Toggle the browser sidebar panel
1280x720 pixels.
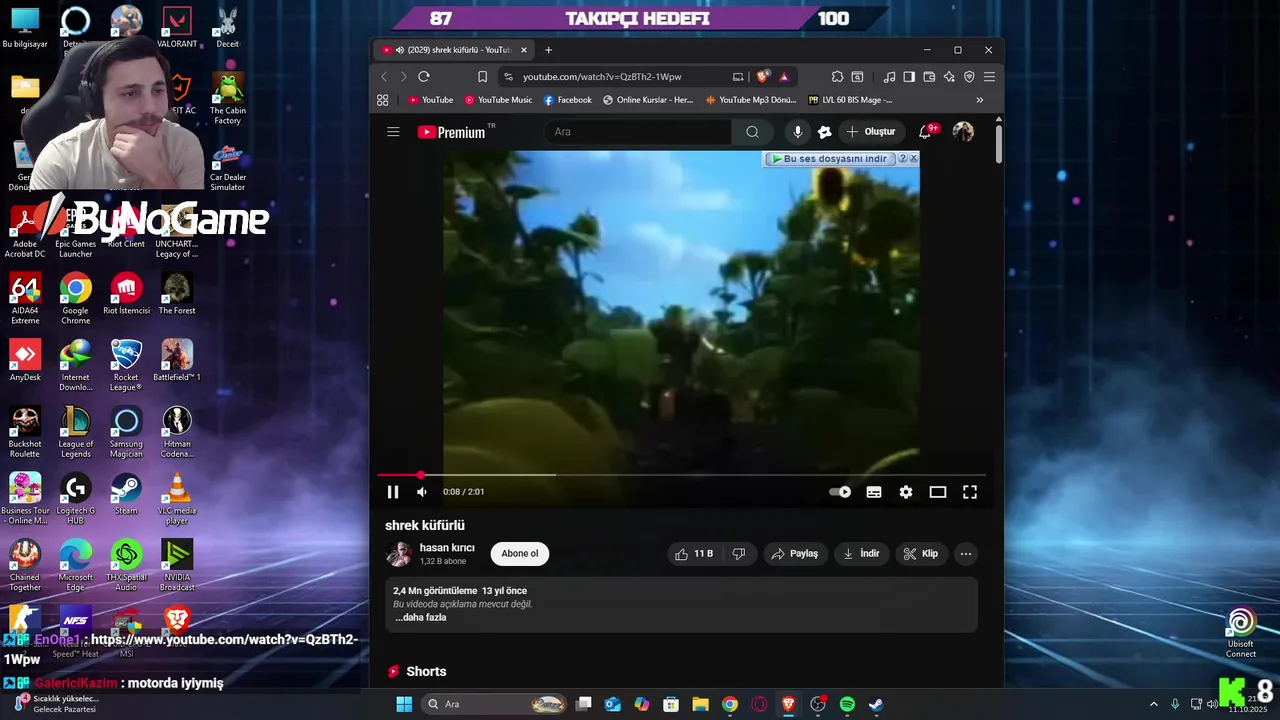coord(909,77)
